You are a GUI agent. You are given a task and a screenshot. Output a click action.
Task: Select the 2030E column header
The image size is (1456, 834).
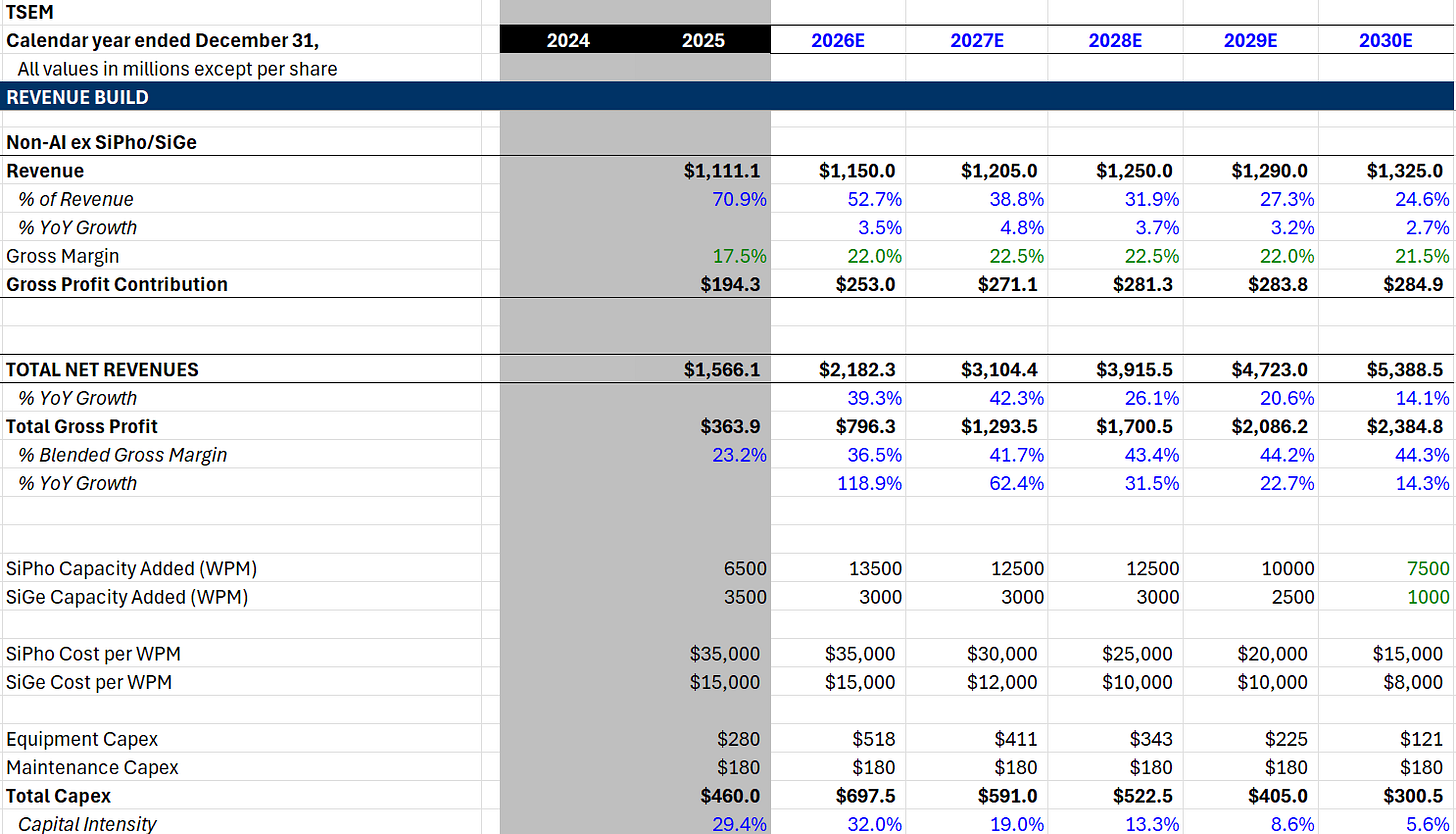point(1386,40)
